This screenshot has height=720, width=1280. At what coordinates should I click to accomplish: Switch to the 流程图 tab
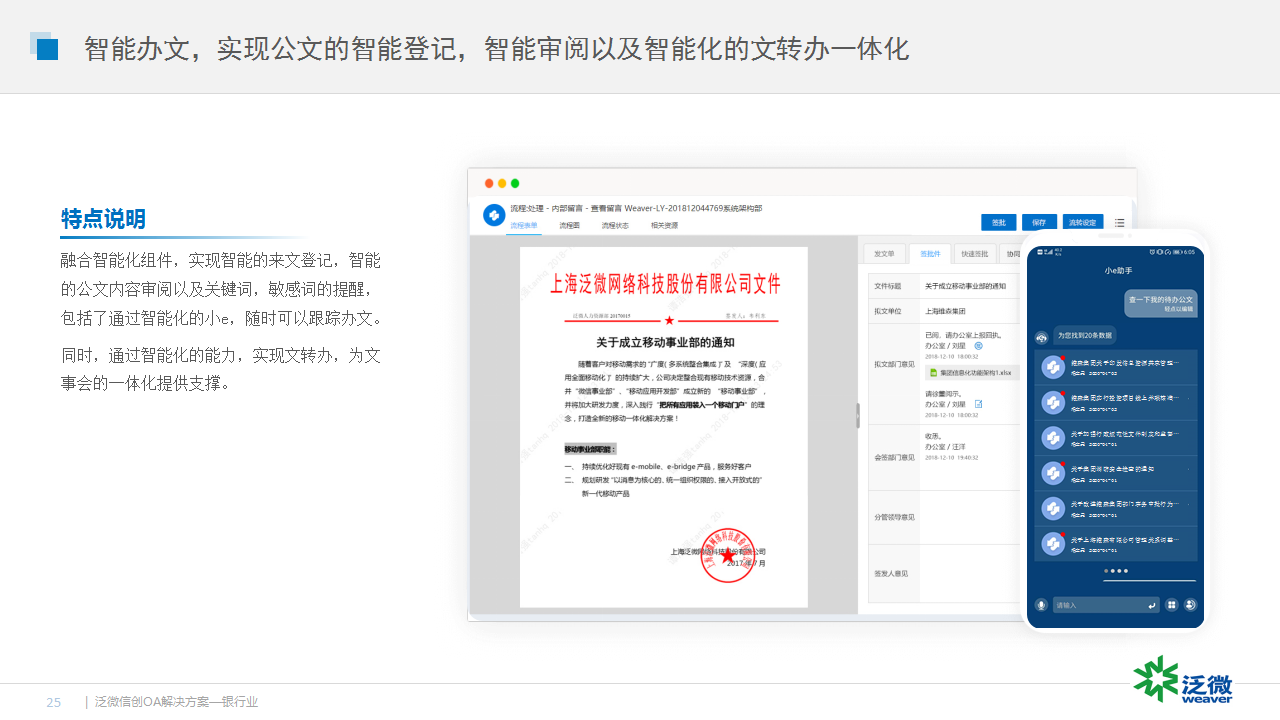coord(569,226)
